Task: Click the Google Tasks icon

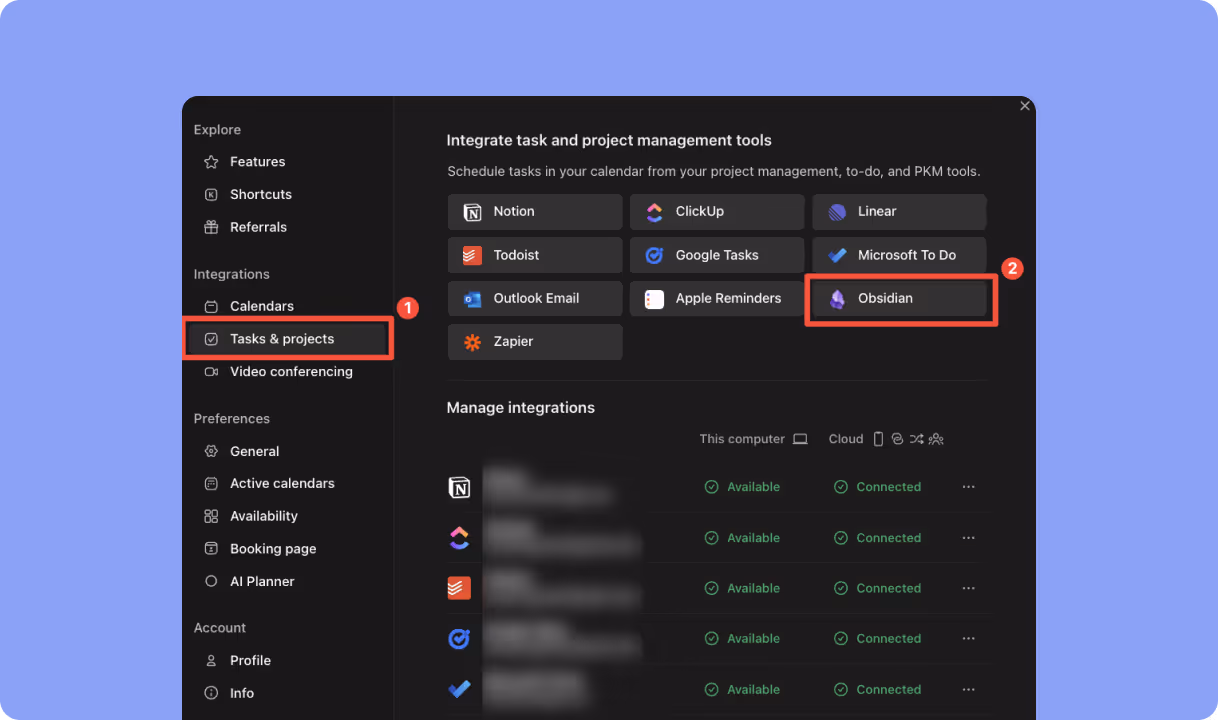Action: tap(656, 255)
